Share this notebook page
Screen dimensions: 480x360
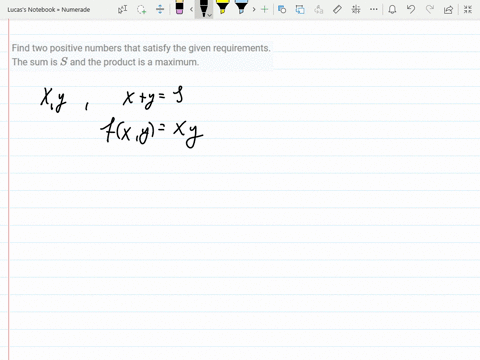point(448,9)
